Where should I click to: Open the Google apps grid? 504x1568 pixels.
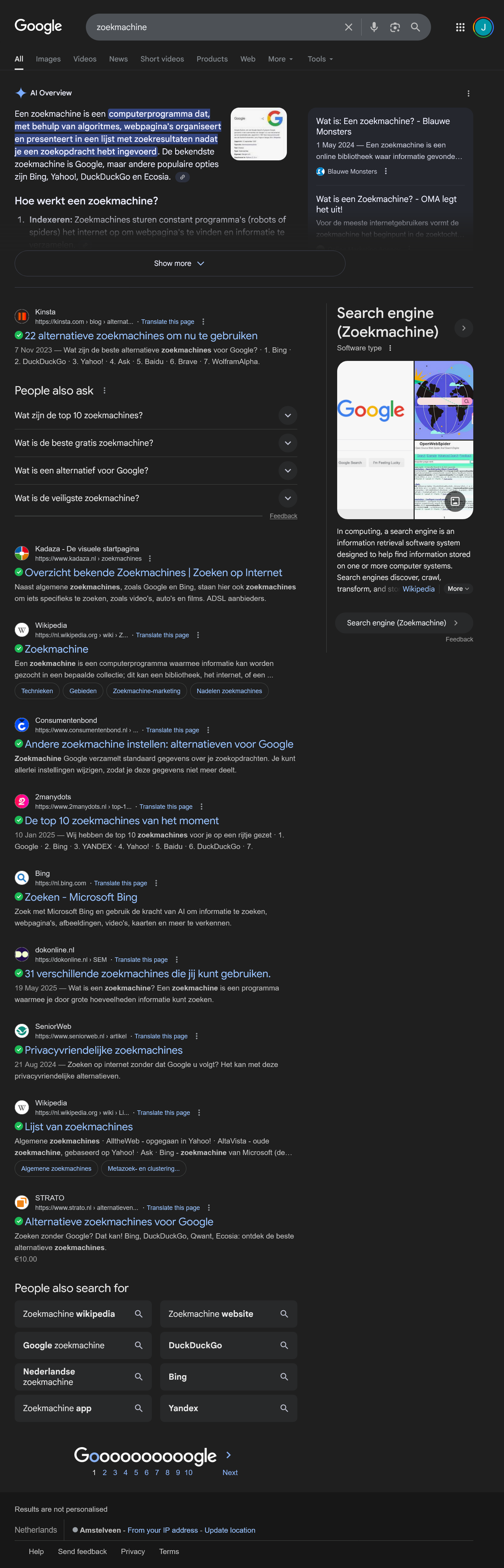[x=460, y=27]
